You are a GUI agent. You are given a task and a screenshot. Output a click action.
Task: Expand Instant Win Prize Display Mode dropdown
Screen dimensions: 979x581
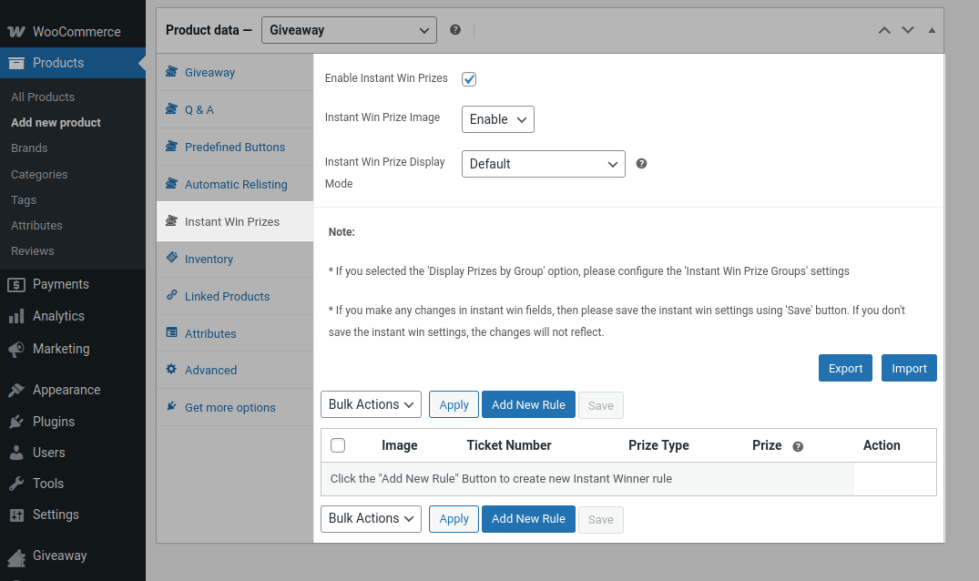(543, 164)
